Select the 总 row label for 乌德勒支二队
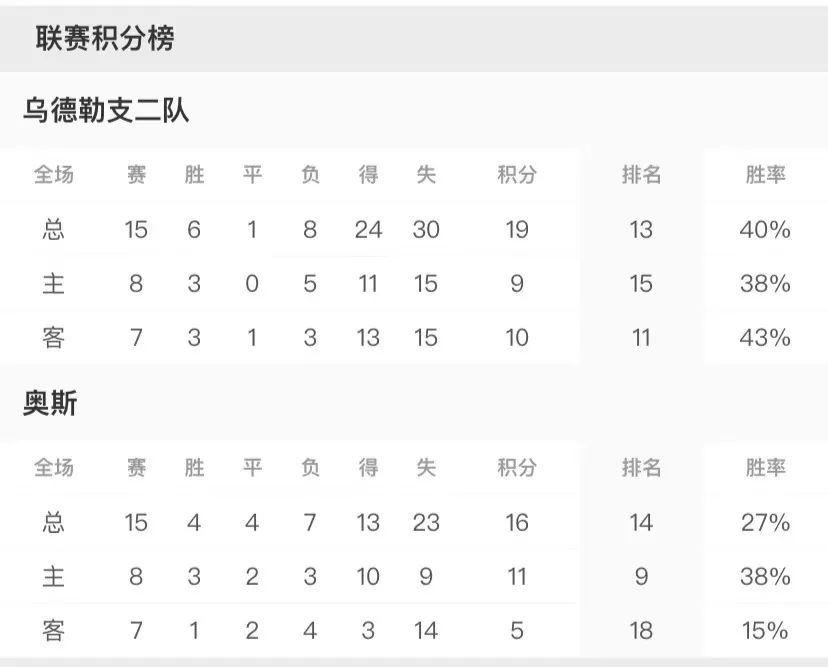The image size is (828, 667). click(x=54, y=230)
